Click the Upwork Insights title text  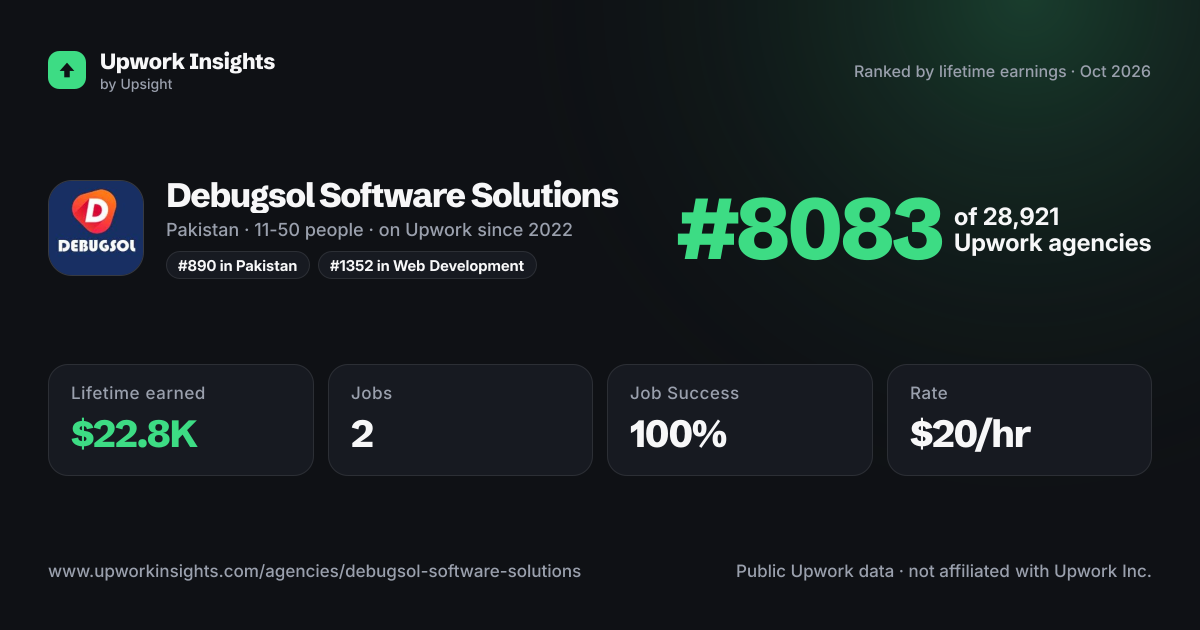click(x=187, y=61)
